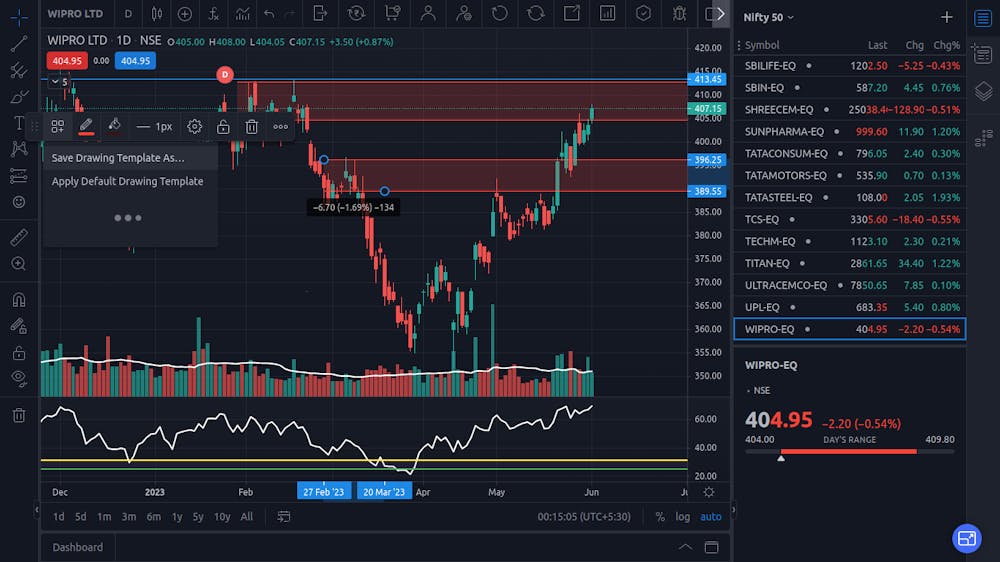Open the blue floating window button
Image resolution: width=1000 pixels, height=562 pixels.
pyautogui.click(x=967, y=538)
